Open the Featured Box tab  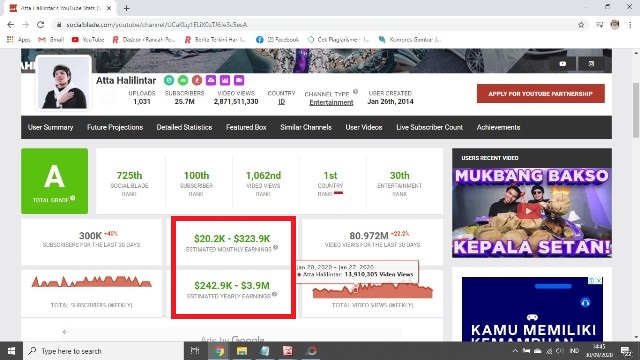point(246,127)
